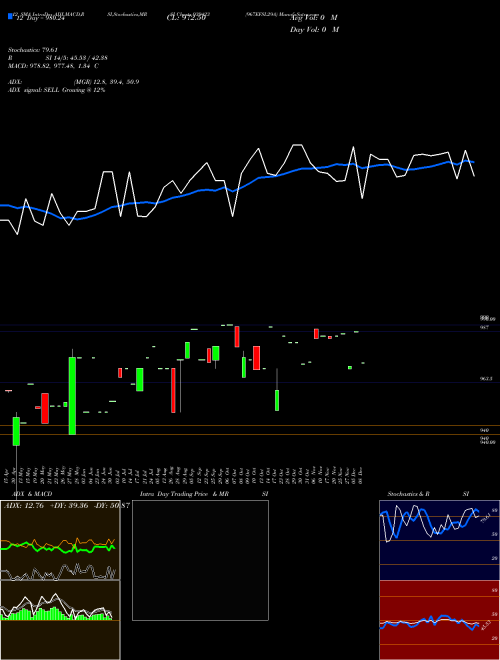Click the blue 12 Day SMA legend square
Screen dimensions: 500x660
tap(10, 17)
